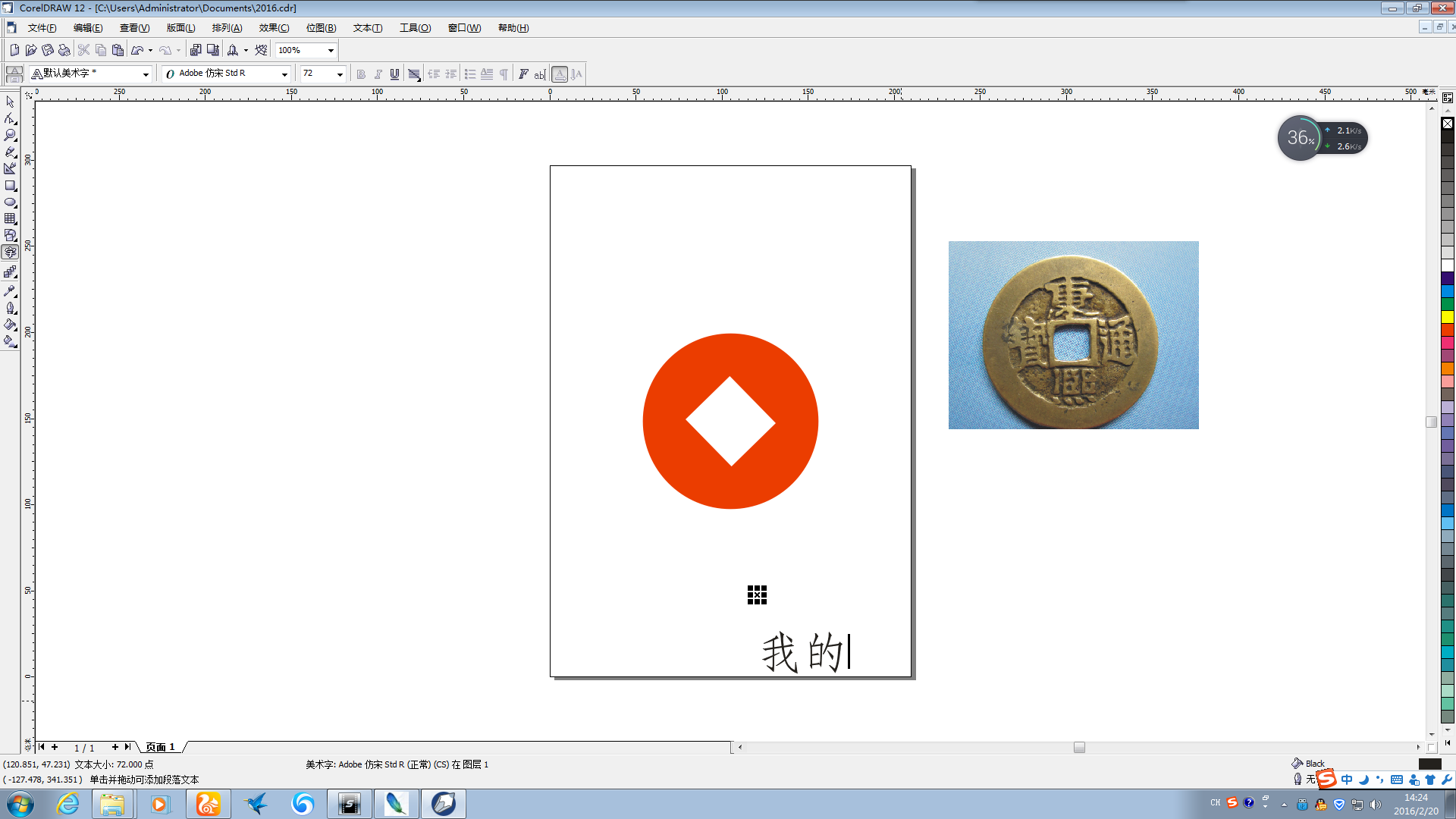Open the 文件 menu
Screen dimensions: 1456x819
pyautogui.click(x=42, y=28)
